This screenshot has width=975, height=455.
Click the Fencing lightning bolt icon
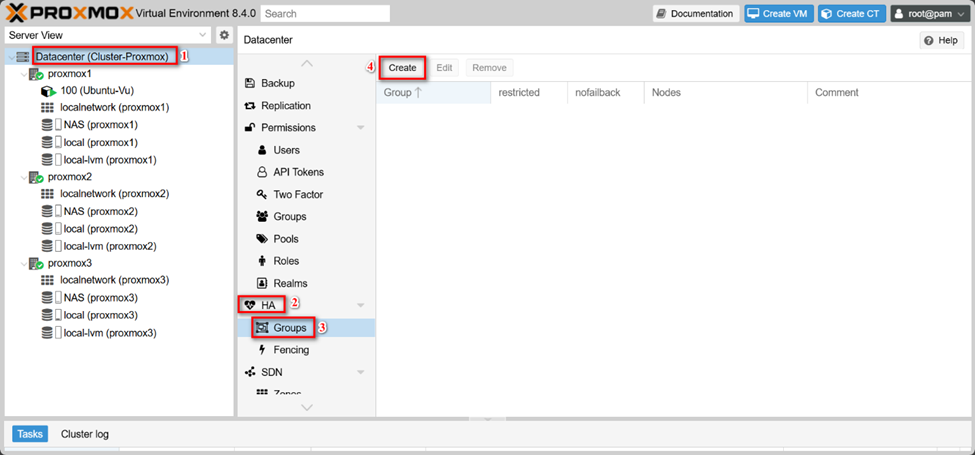(262, 350)
